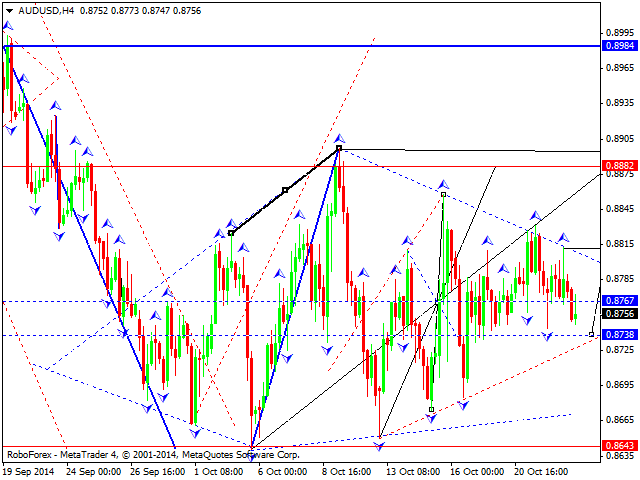Screen dimensions: 640x480
Task: Click the anchor square at the 0.8738 line end
Action: pos(591,335)
